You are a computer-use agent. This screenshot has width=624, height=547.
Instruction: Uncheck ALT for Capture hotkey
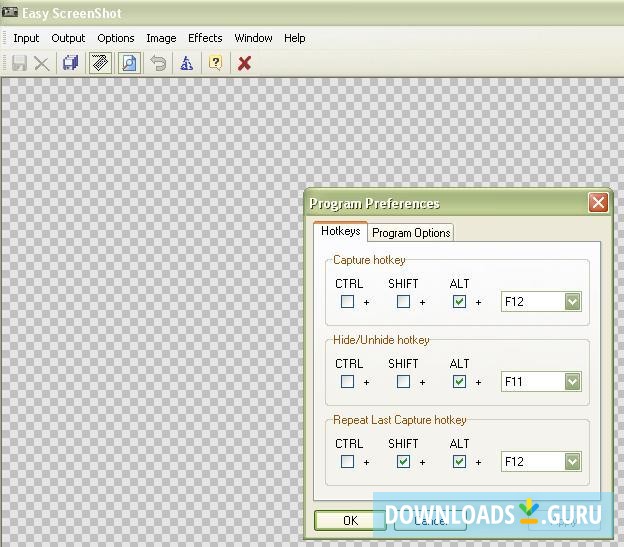point(460,302)
